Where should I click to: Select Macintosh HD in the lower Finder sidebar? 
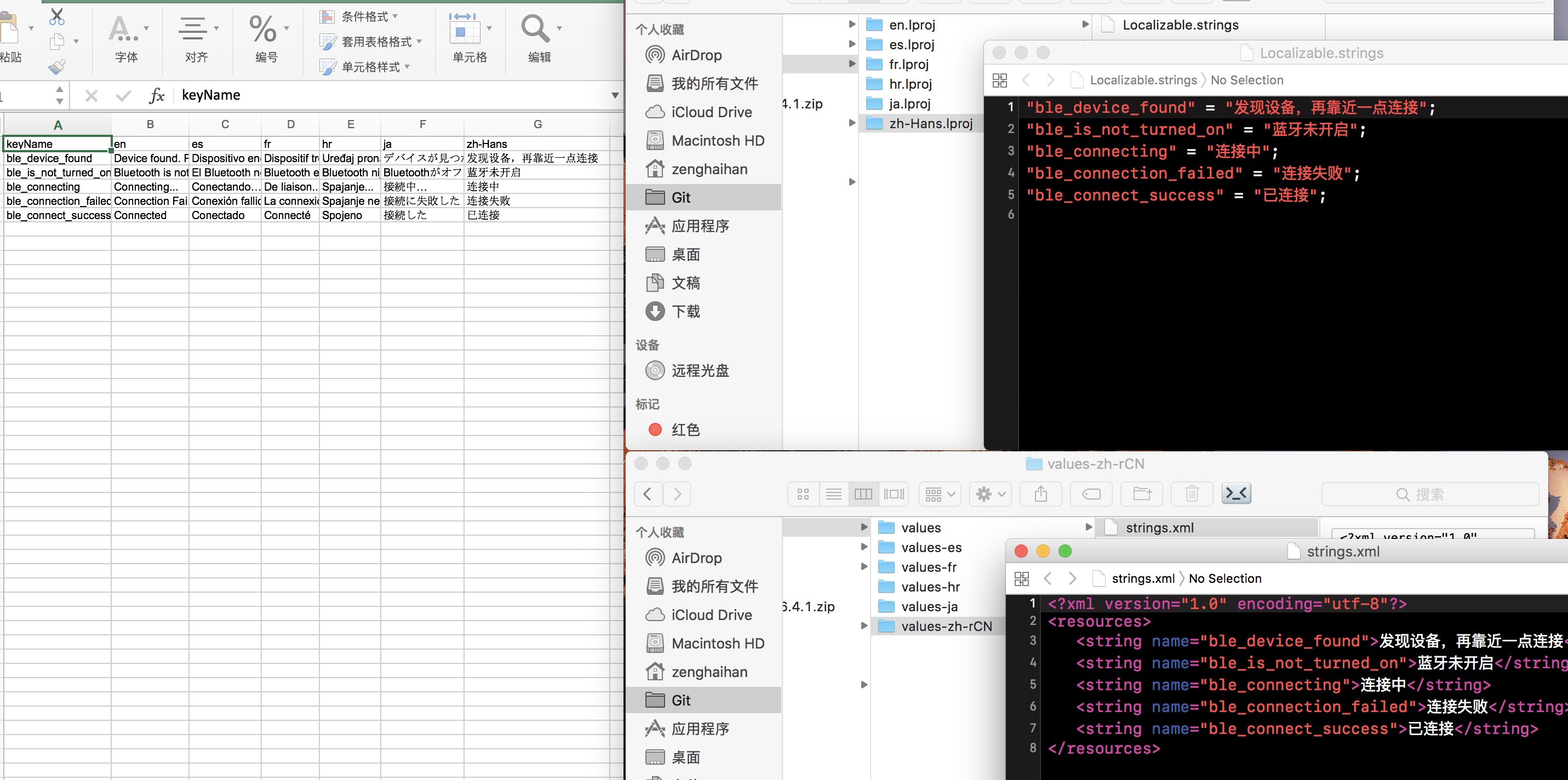coord(705,643)
